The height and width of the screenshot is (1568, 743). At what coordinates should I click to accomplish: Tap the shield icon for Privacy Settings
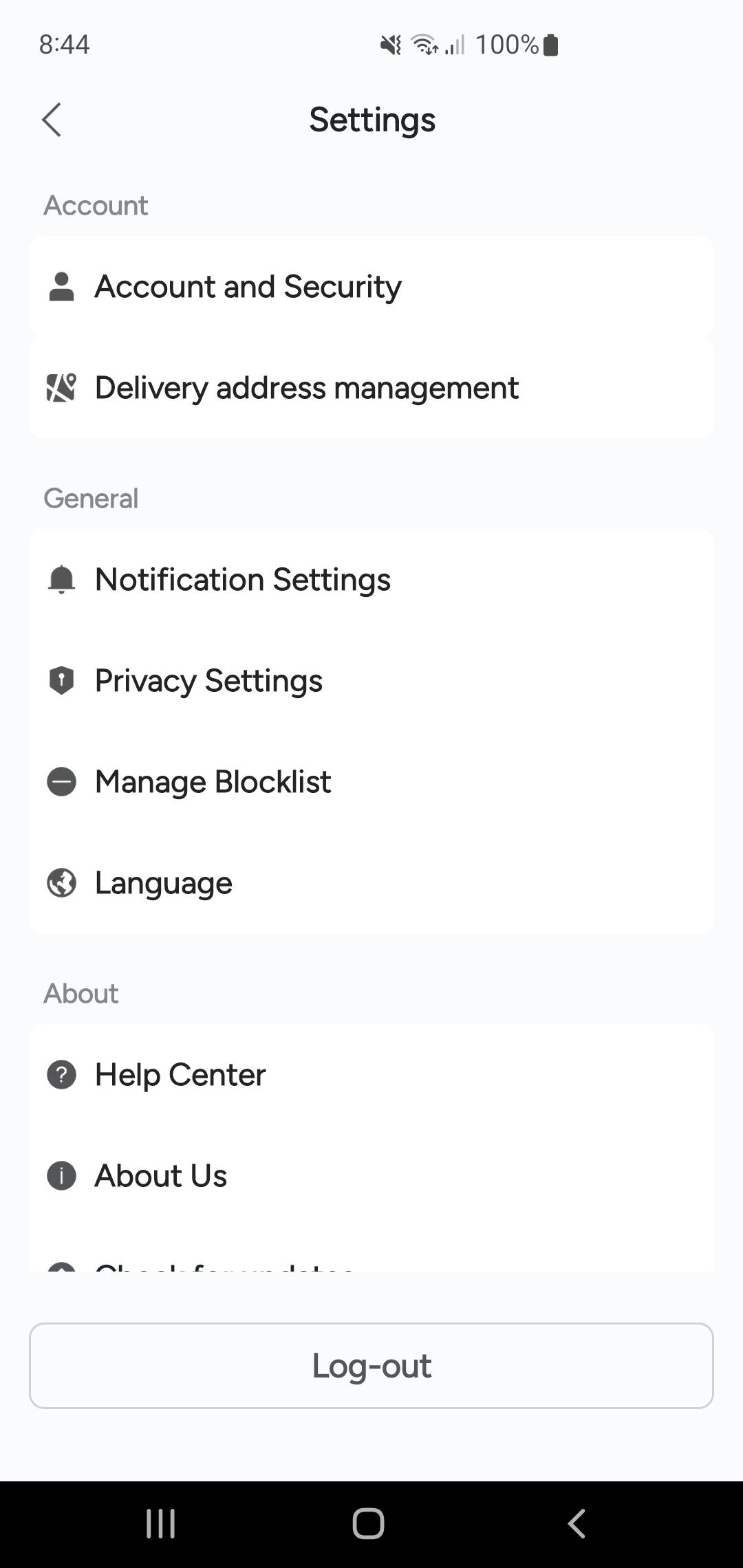coord(61,680)
